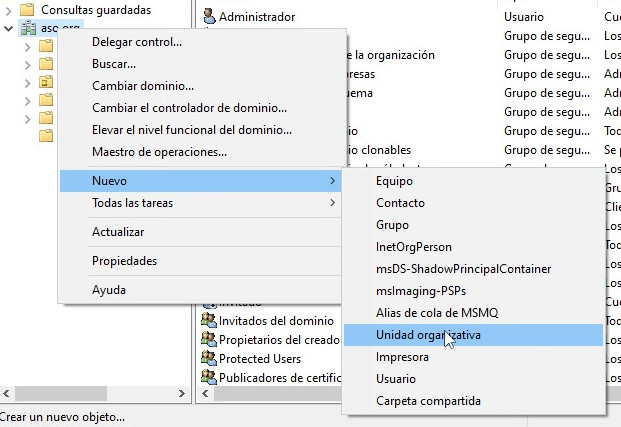The image size is (621, 427).
Task: Select the Administrador user icon
Action: [208, 16]
